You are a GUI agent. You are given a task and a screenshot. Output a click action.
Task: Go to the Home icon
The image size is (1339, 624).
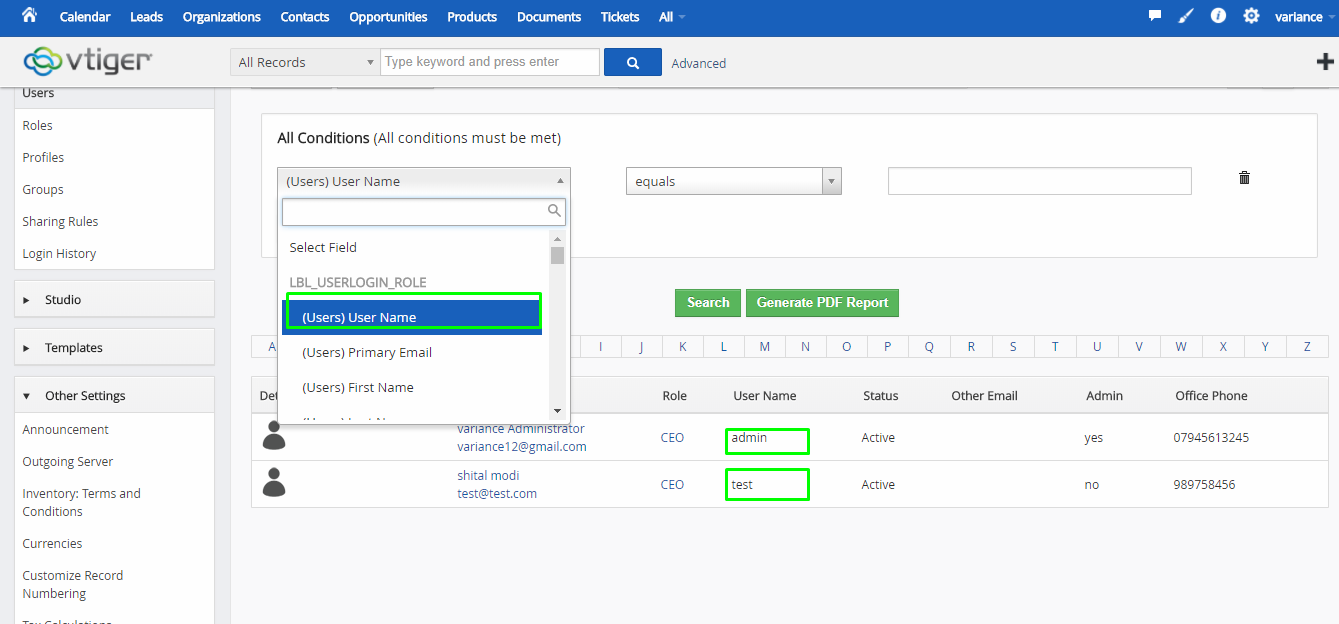pyautogui.click(x=29, y=16)
